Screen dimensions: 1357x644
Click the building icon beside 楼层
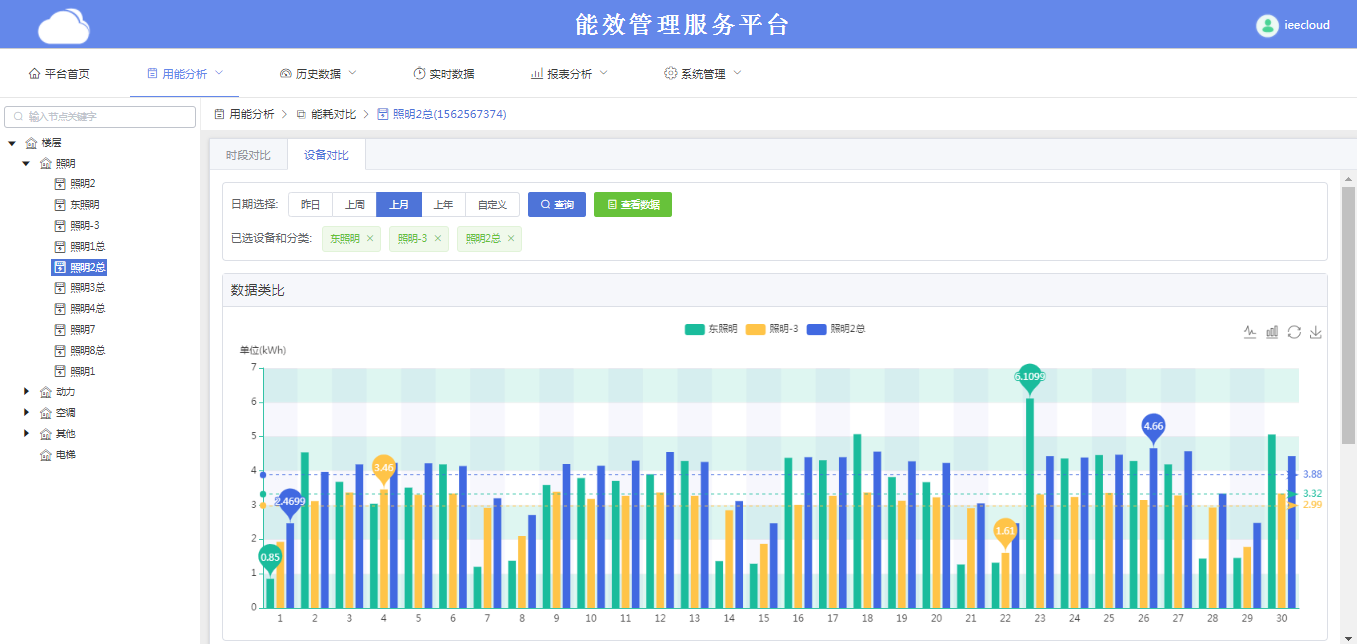click(31, 143)
